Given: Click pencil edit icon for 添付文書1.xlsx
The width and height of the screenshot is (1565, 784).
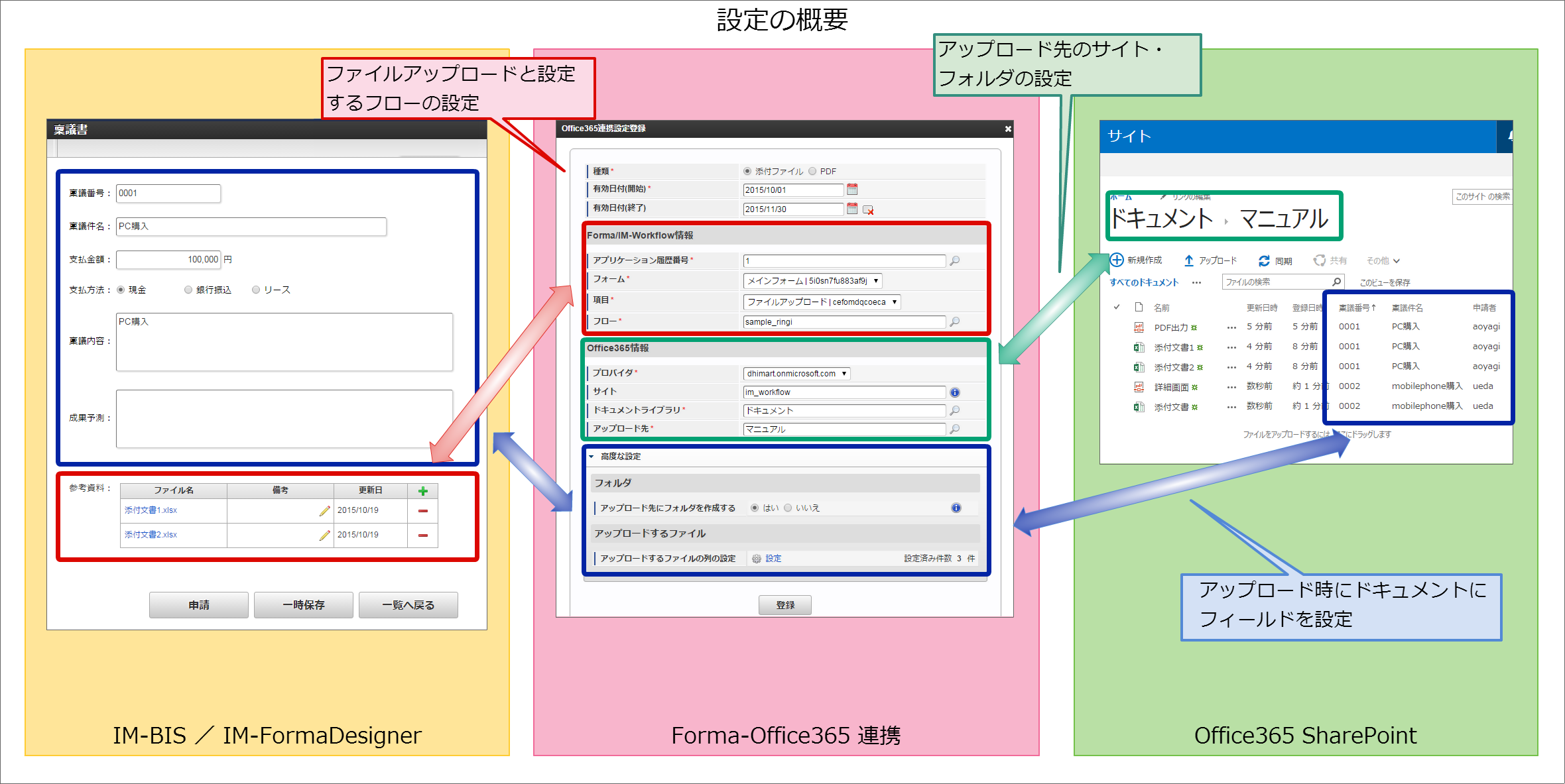Looking at the screenshot, I should (x=324, y=511).
